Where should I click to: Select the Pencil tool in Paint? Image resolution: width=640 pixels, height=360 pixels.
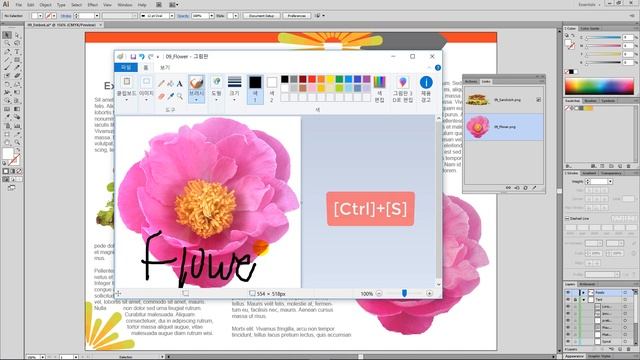[x=162, y=84]
